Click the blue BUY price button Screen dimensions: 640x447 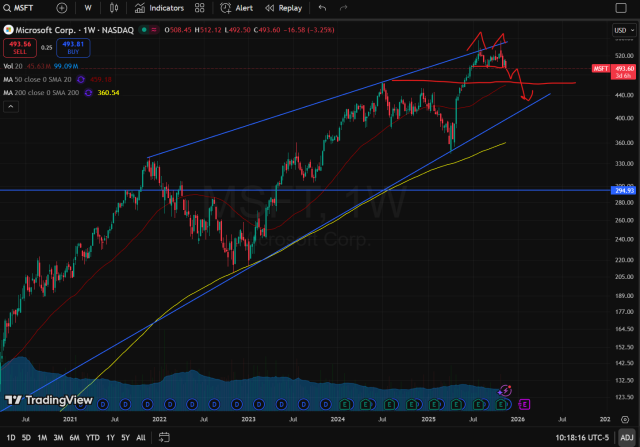pyautogui.click(x=73, y=46)
